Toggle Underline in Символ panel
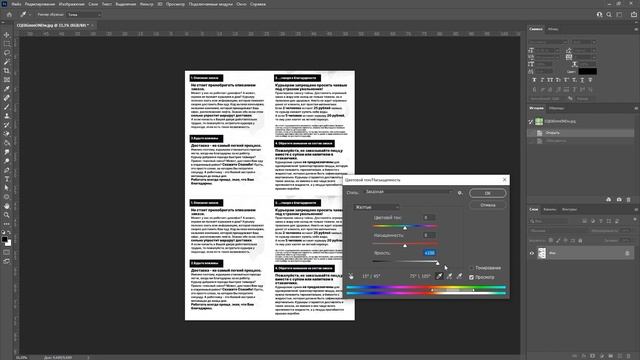The height and width of the screenshot is (360, 640). pos(582,80)
